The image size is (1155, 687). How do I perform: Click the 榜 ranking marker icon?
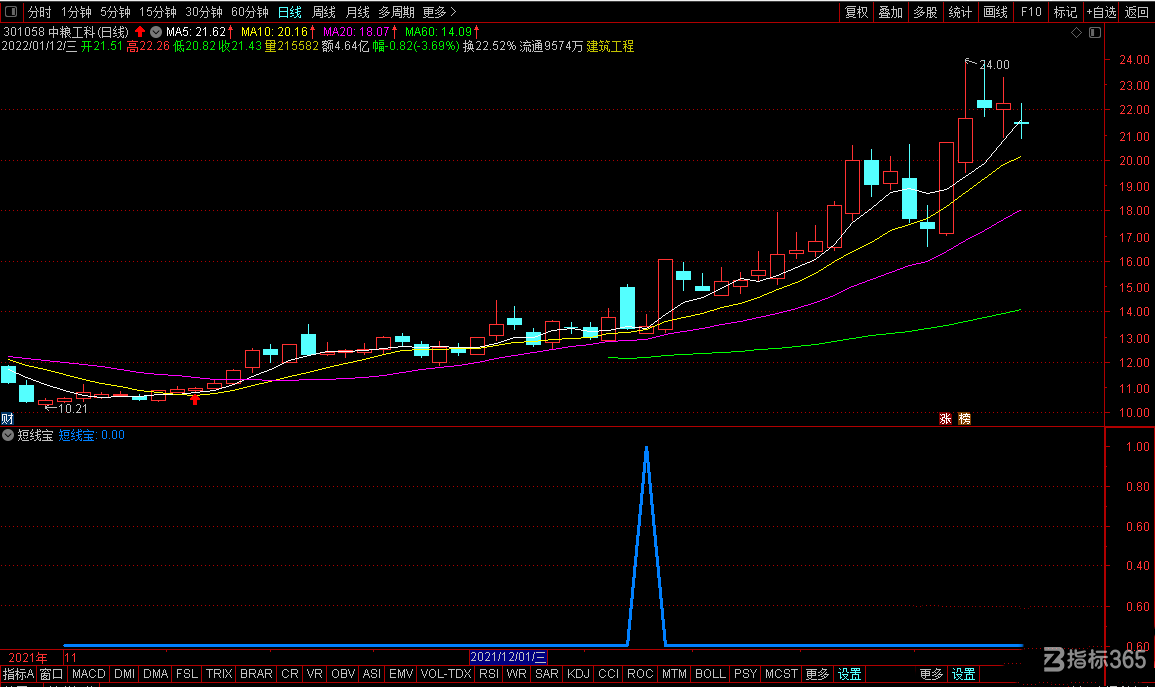[x=964, y=418]
